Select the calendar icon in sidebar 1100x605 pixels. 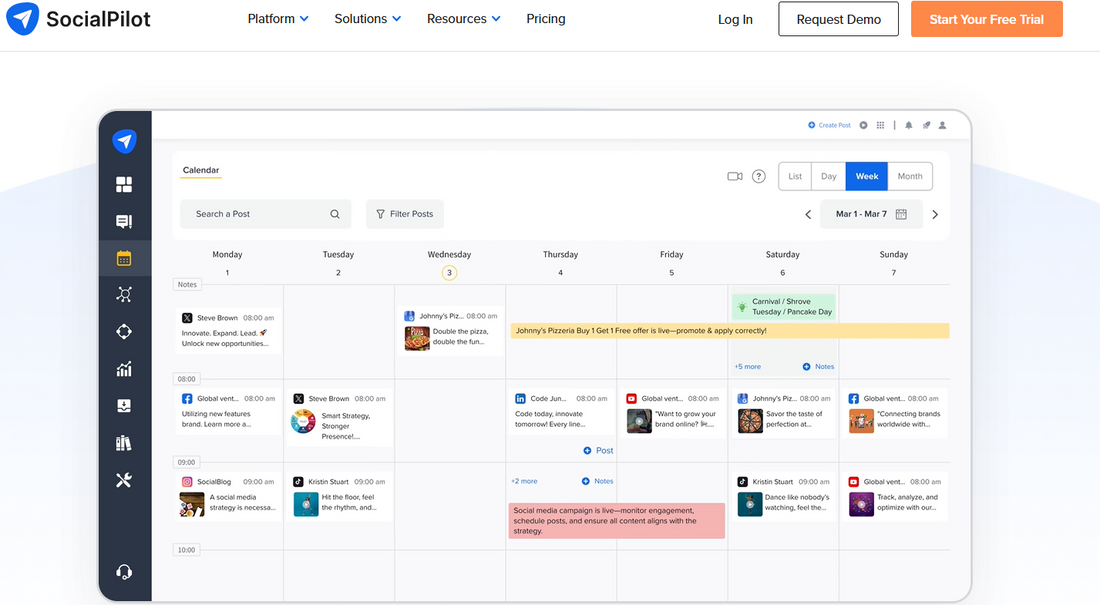tap(124, 258)
